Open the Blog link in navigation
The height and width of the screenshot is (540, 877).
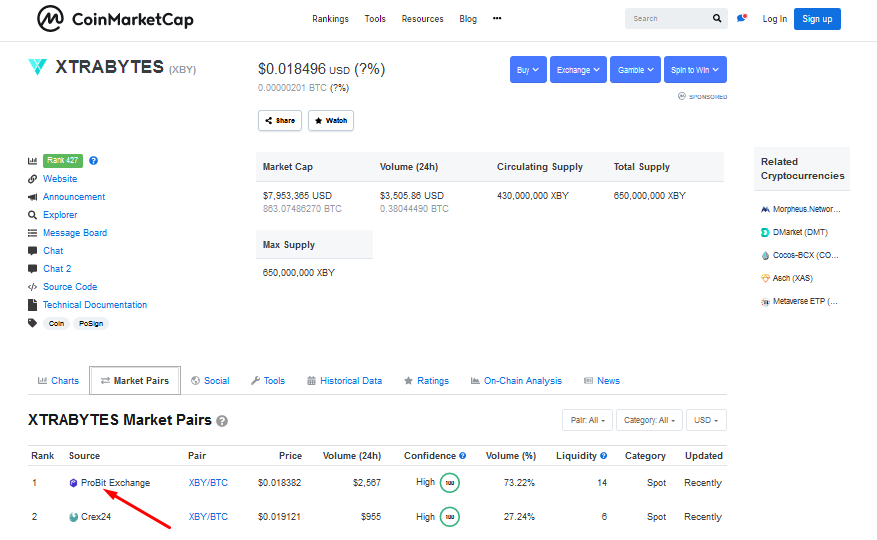[468, 18]
